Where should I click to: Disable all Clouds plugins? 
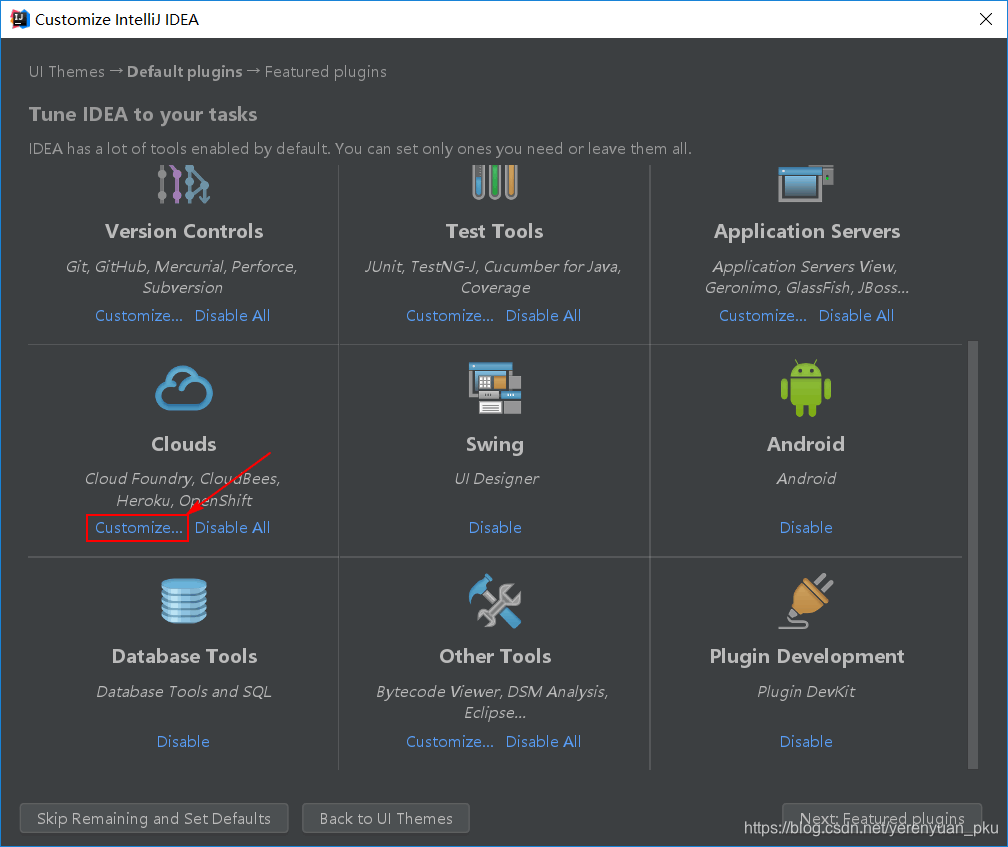point(232,528)
